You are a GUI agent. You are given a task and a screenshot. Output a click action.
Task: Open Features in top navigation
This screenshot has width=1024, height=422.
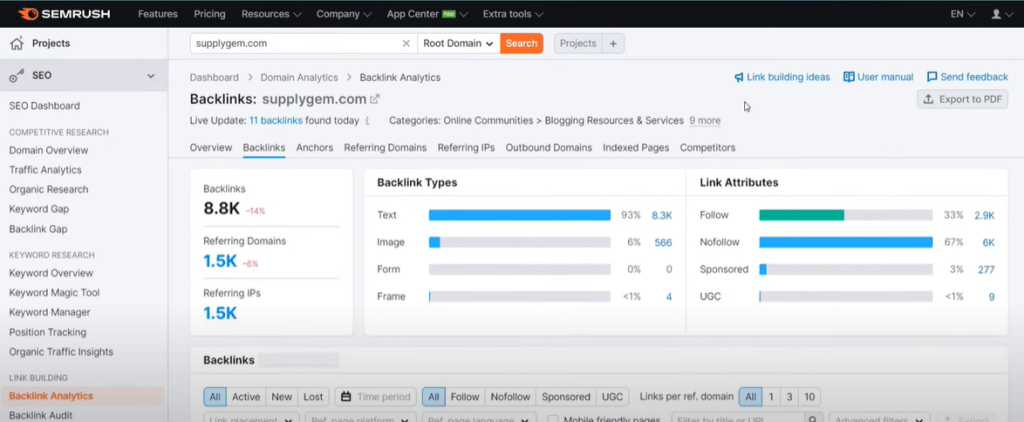click(157, 14)
